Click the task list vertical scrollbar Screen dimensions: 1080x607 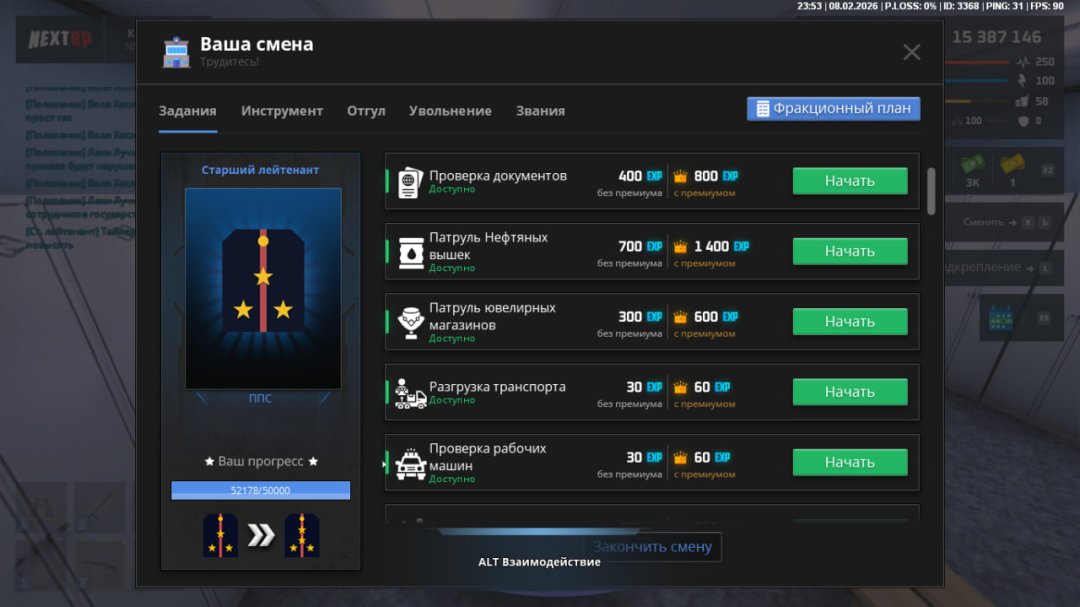click(x=932, y=190)
